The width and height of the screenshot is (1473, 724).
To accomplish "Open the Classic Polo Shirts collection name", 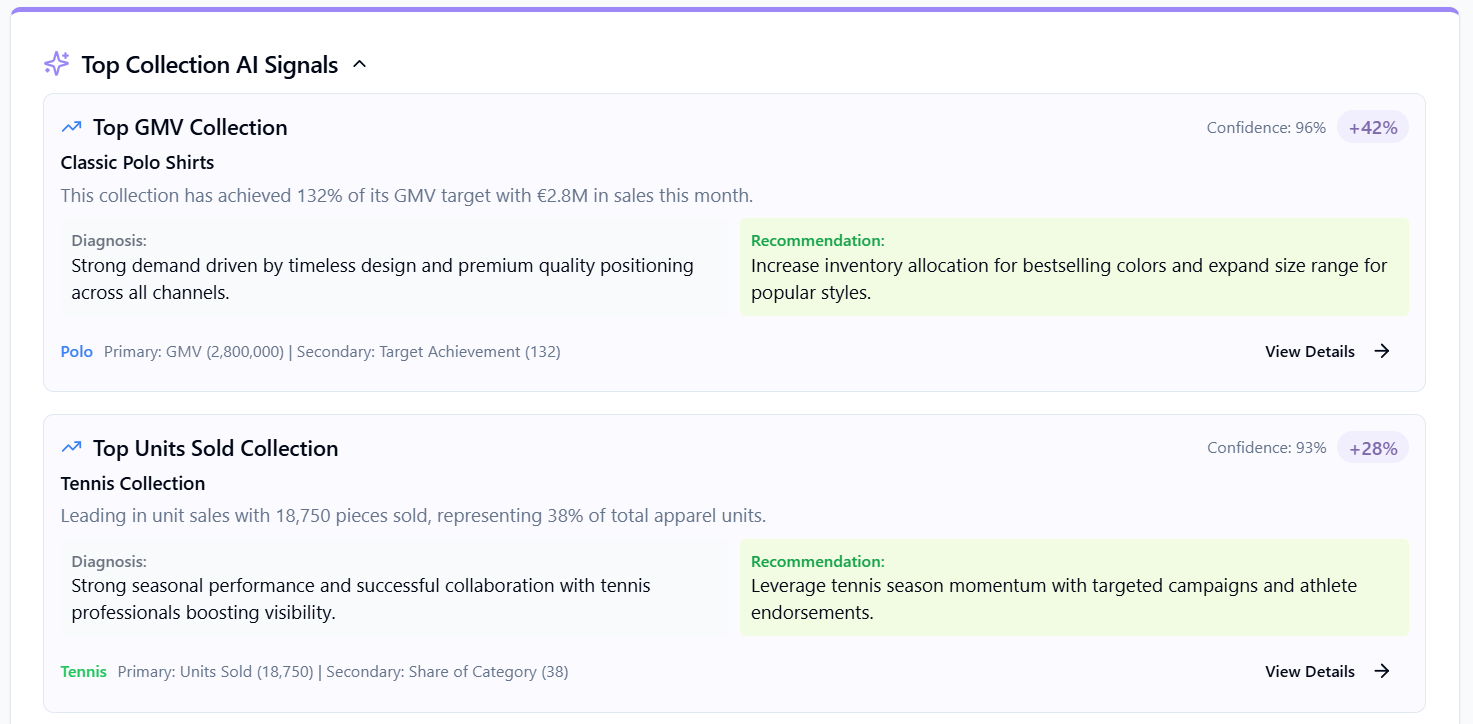I will pyautogui.click(x=137, y=162).
